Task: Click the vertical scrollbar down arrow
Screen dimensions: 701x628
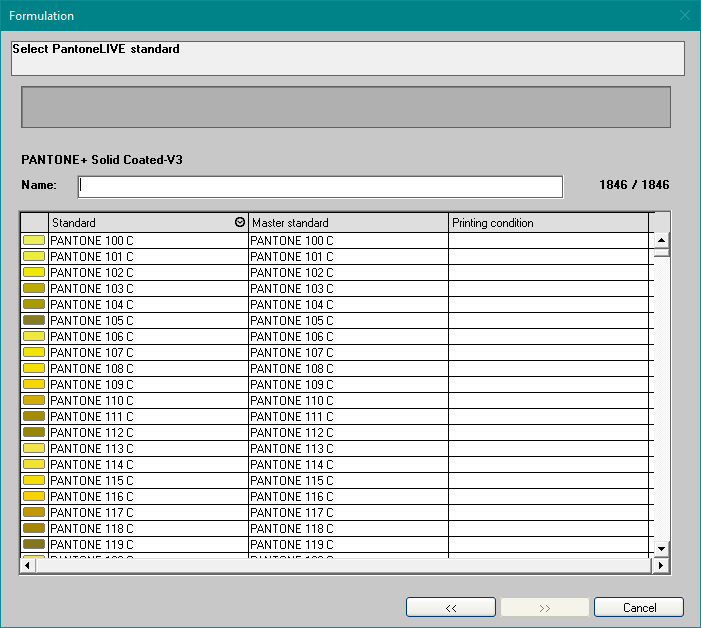Action: [x=661, y=548]
